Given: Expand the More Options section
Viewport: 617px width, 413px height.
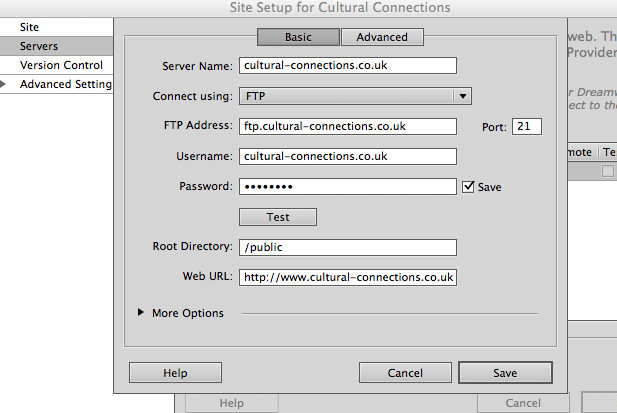Looking at the screenshot, I should coord(141,313).
